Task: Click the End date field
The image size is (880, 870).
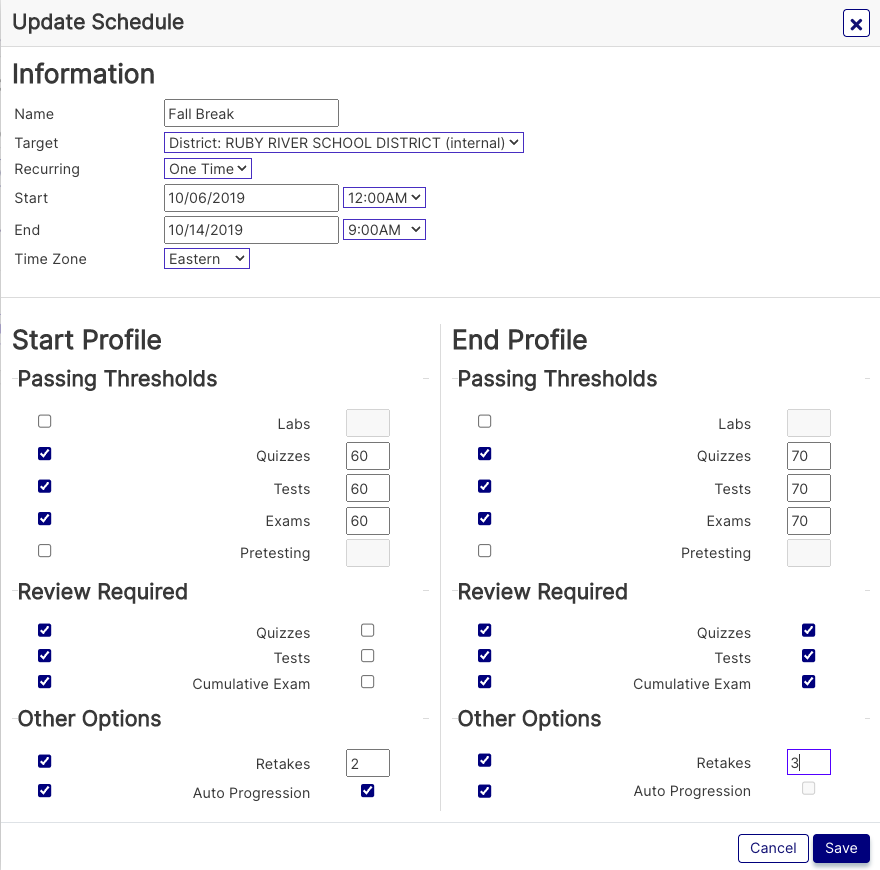Action: click(251, 230)
